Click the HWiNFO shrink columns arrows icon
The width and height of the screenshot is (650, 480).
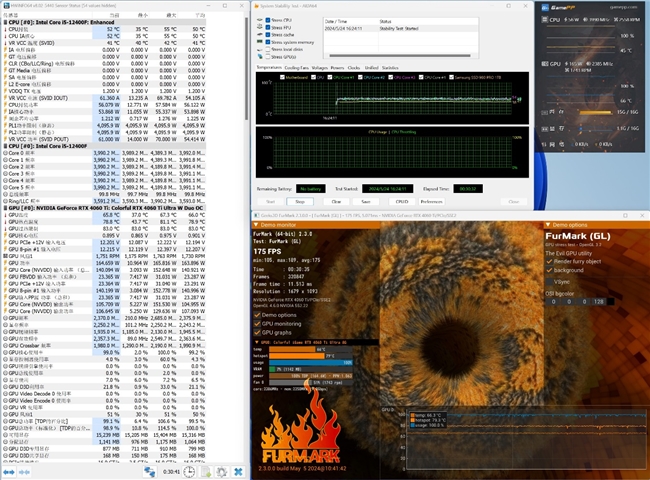pos(24,472)
